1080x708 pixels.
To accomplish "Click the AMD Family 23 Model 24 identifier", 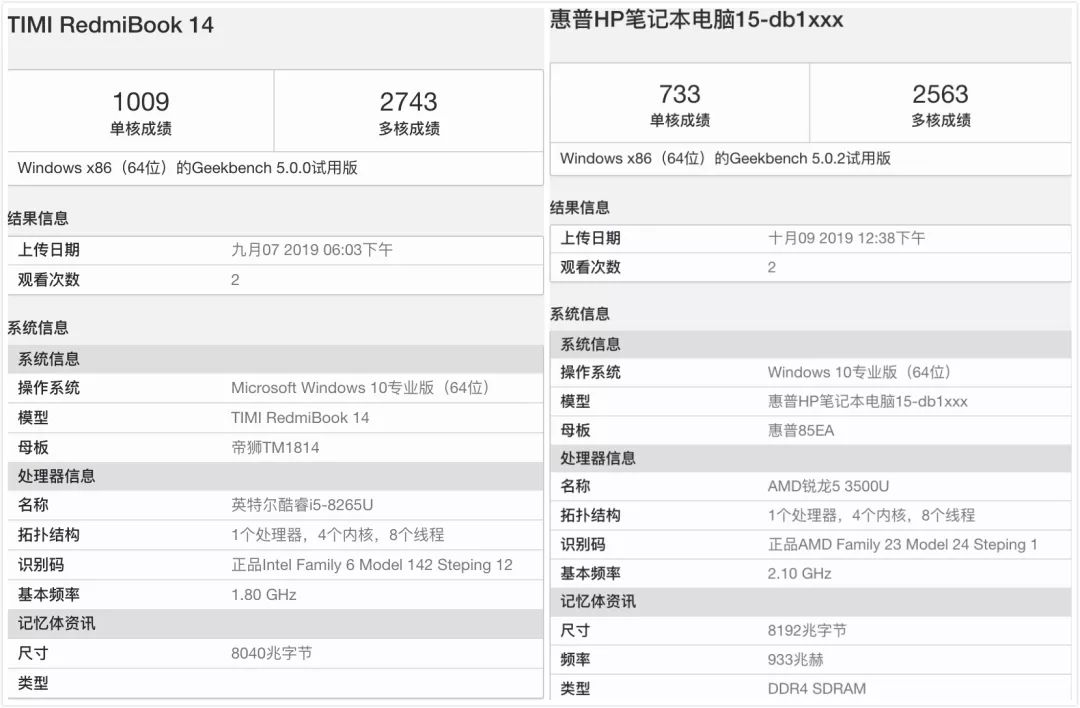I will click(x=903, y=545).
